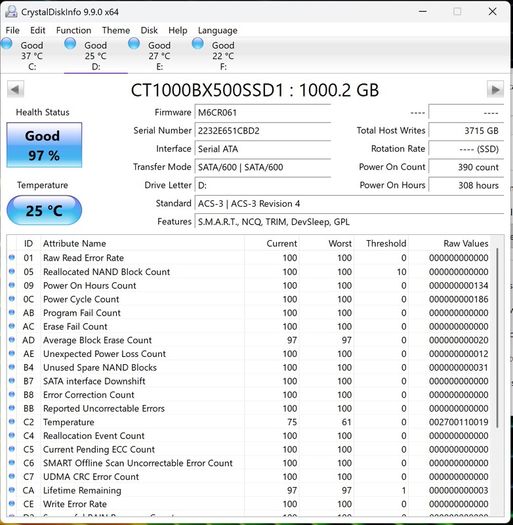Image resolution: width=513 pixels, height=525 pixels.
Task: Click the Rotation Rate value (SSD)
Action: click(x=466, y=149)
